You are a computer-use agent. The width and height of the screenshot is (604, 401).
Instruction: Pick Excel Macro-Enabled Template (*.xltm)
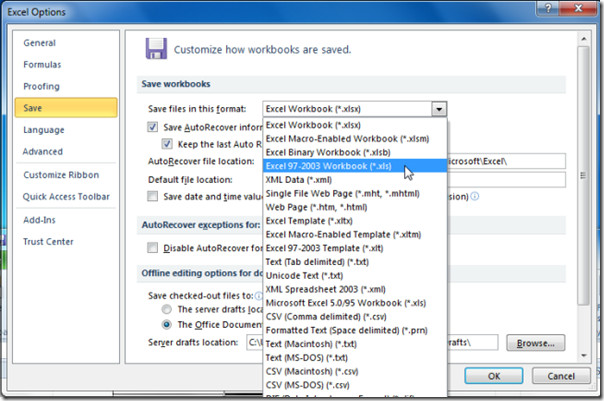click(355, 234)
